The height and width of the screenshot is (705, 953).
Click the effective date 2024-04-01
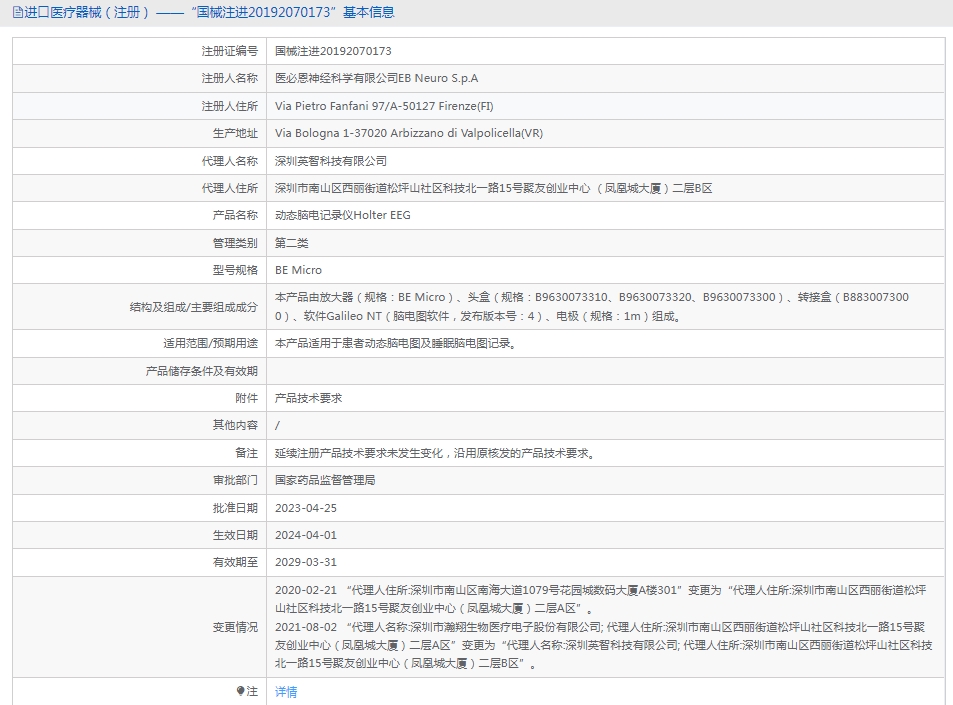[x=306, y=535]
